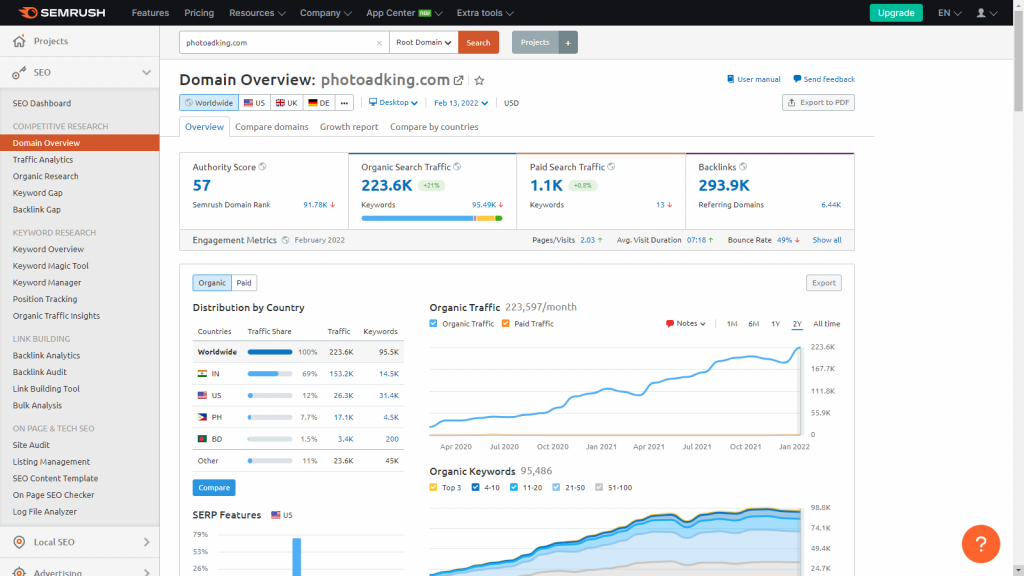The width and height of the screenshot is (1024, 576).
Task: Open the Notes dropdown on chart
Action: coord(686,323)
